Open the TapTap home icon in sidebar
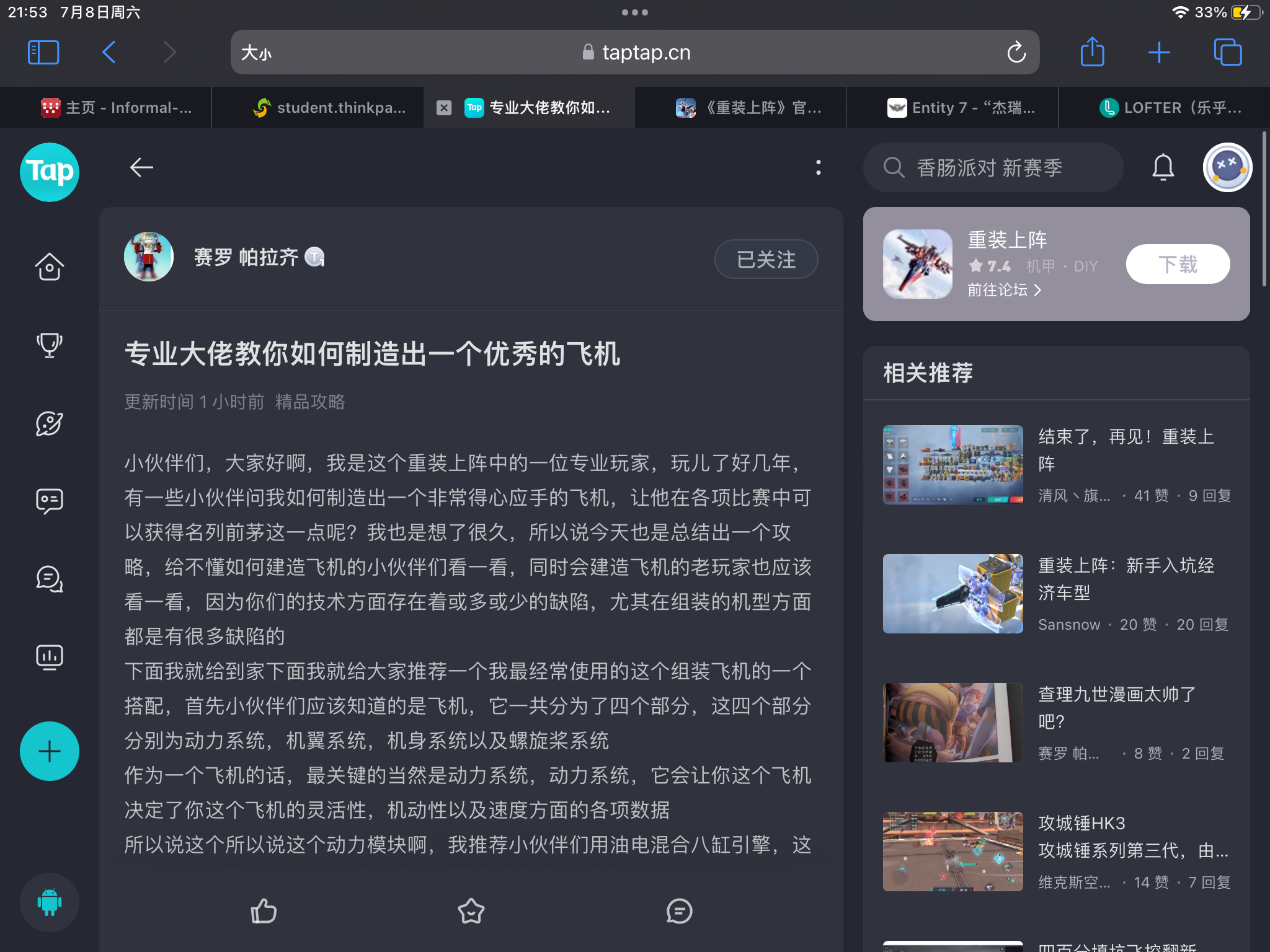Viewport: 1270px width, 952px height. (x=49, y=267)
